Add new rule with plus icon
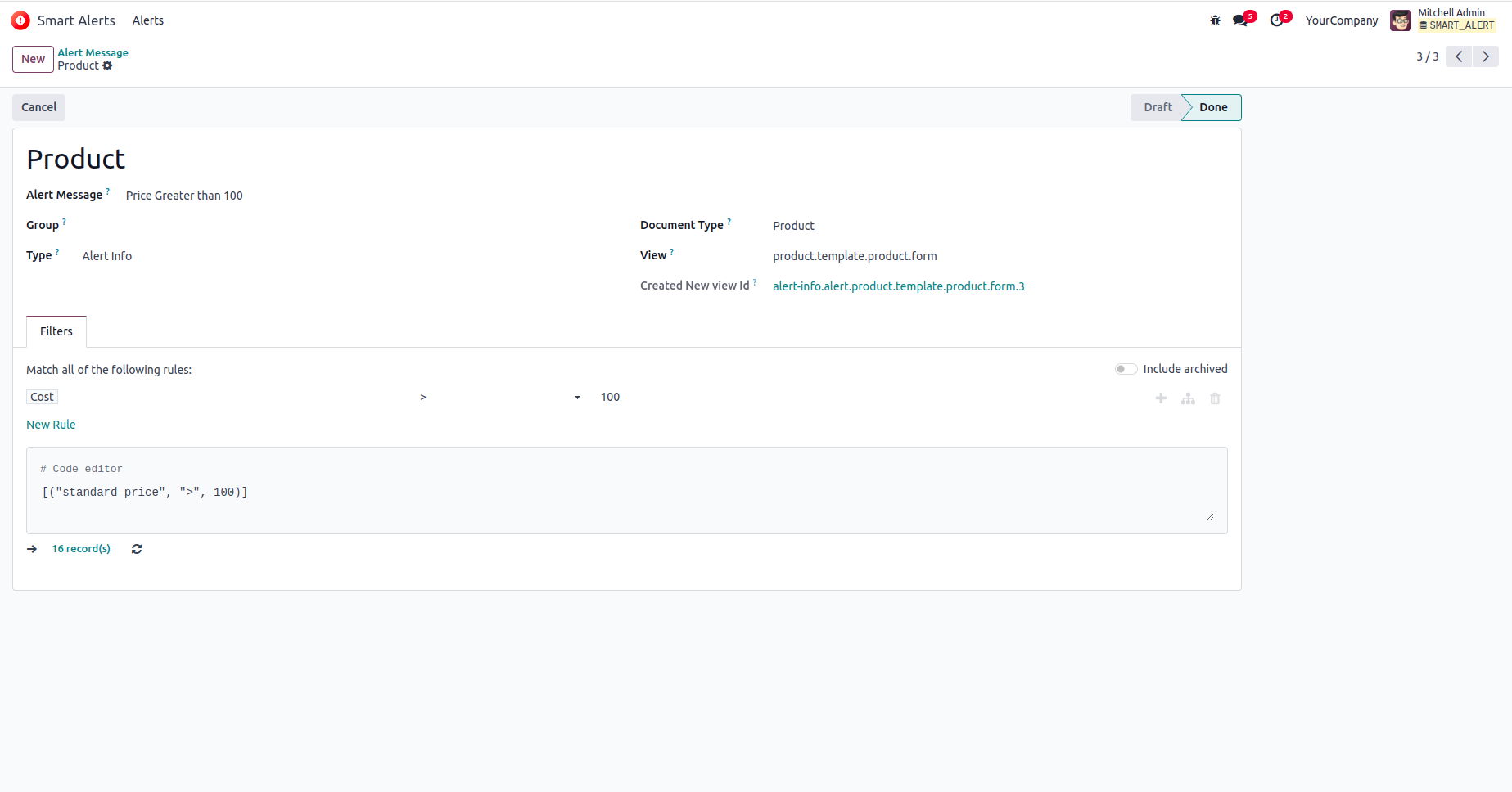 pos(1161,398)
